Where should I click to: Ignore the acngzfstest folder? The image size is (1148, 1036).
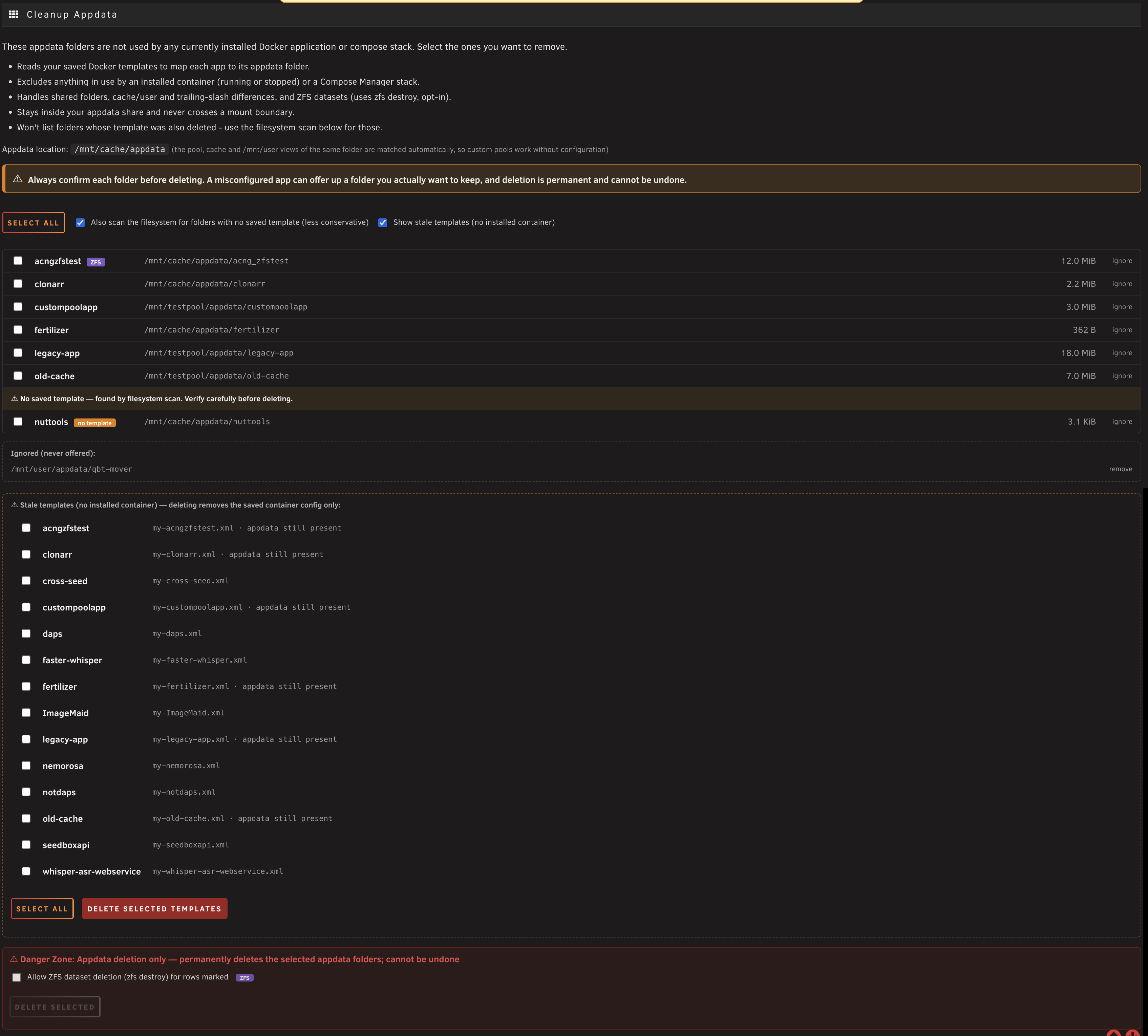pos(1122,261)
